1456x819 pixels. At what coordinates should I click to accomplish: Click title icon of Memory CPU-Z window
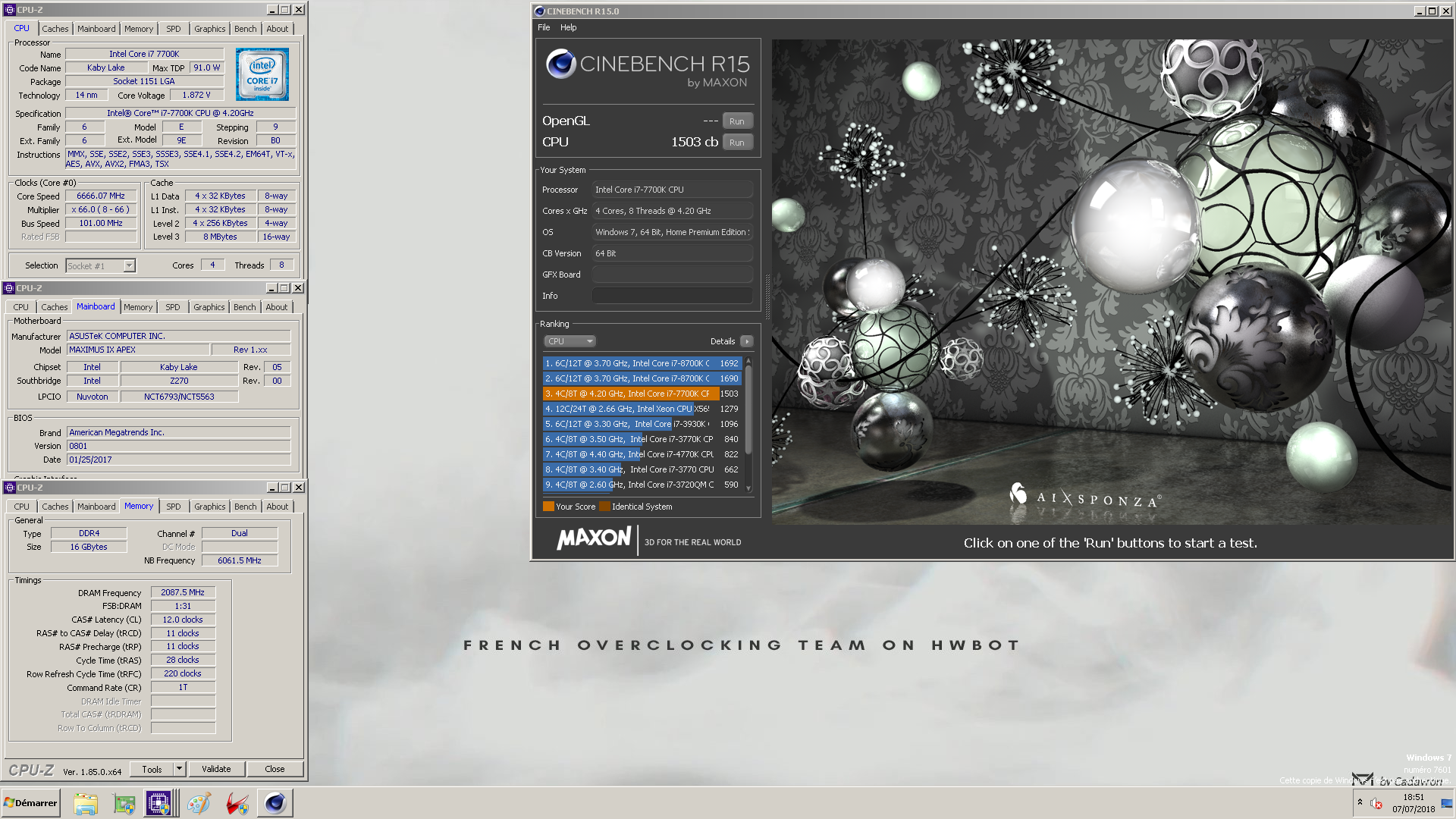9,488
